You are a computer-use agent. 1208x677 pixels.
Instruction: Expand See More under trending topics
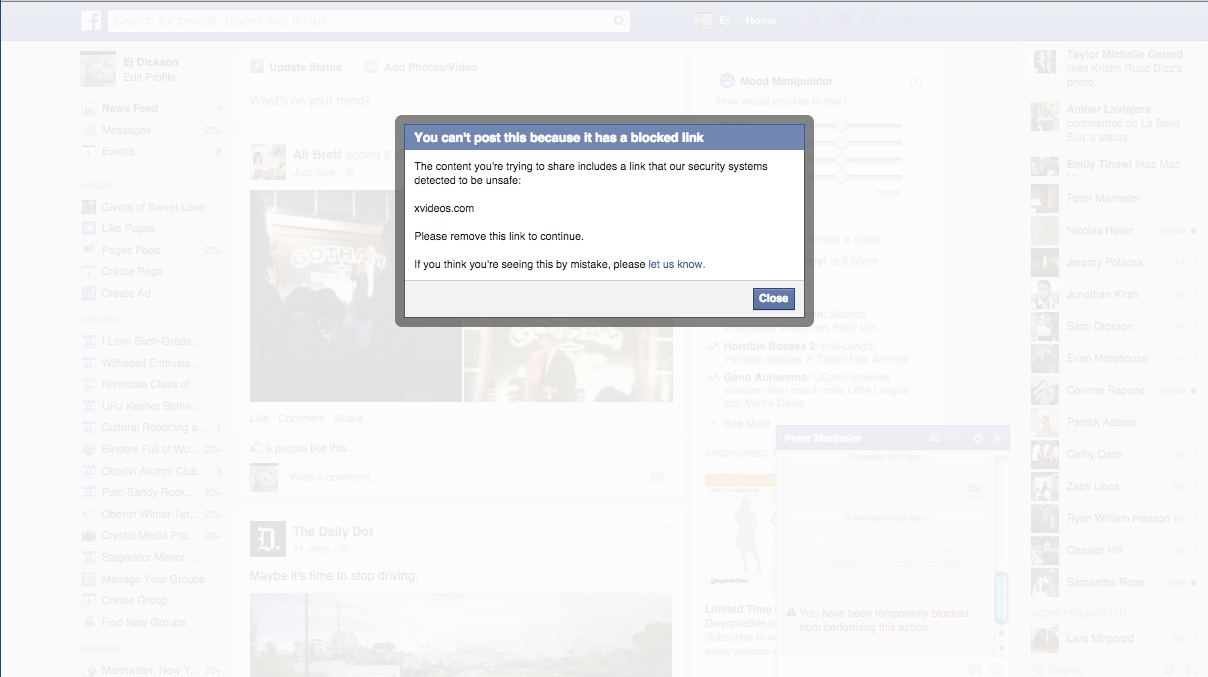click(746, 423)
